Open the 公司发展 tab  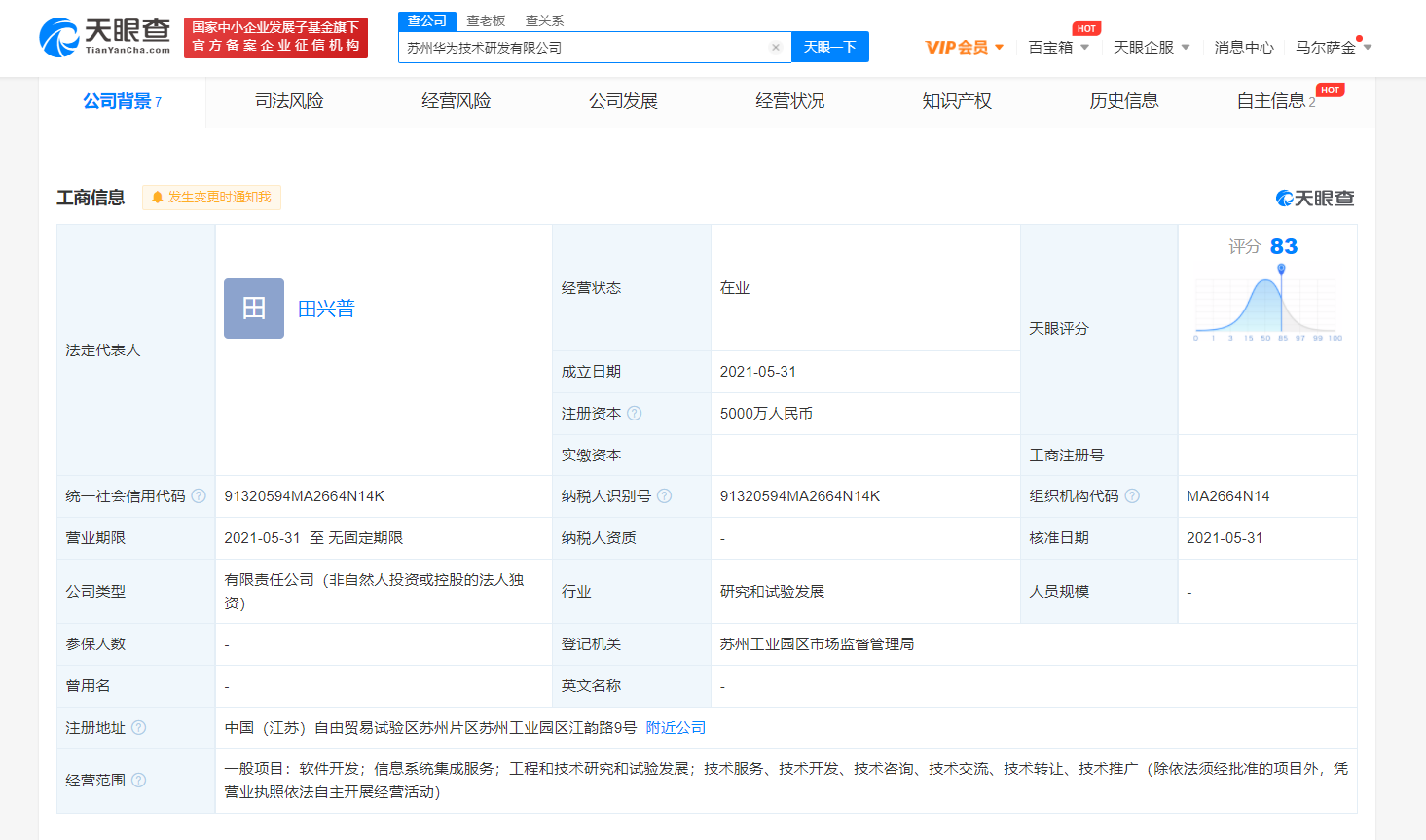[x=623, y=101]
